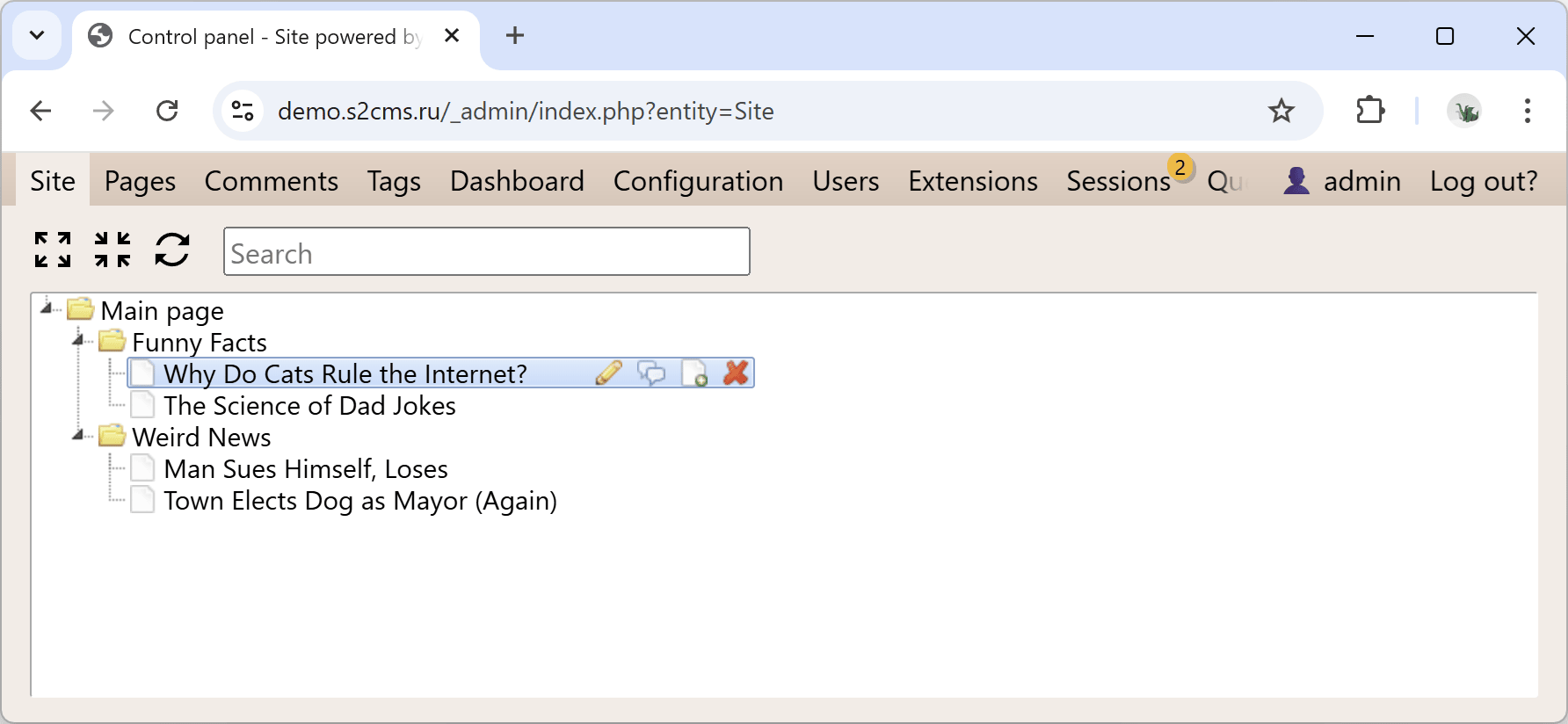Open the Tags tab
This screenshot has width=1568, height=724.
click(x=394, y=181)
